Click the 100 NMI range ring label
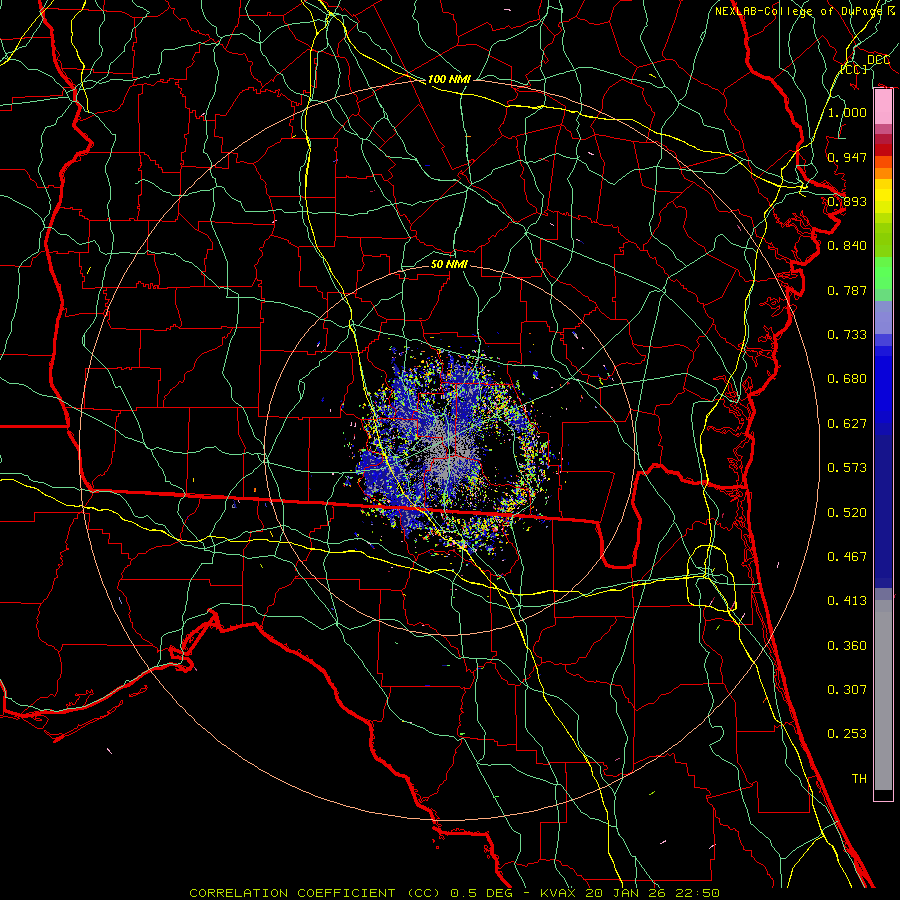Viewport: 900px width, 900px height. pos(449,79)
